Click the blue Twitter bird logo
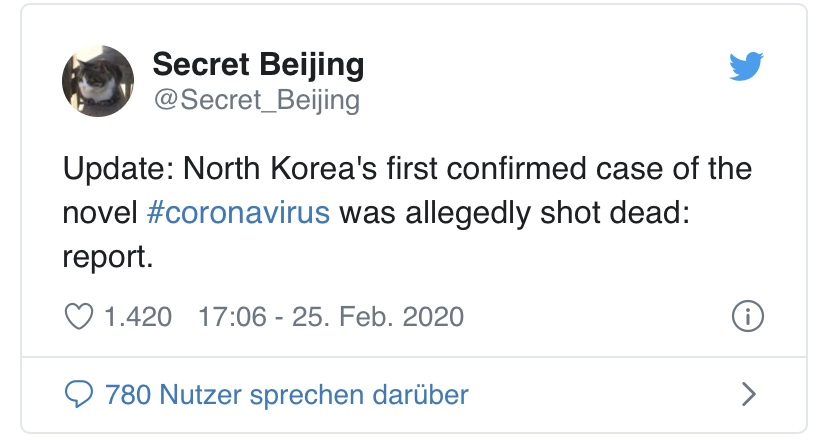 tap(746, 66)
